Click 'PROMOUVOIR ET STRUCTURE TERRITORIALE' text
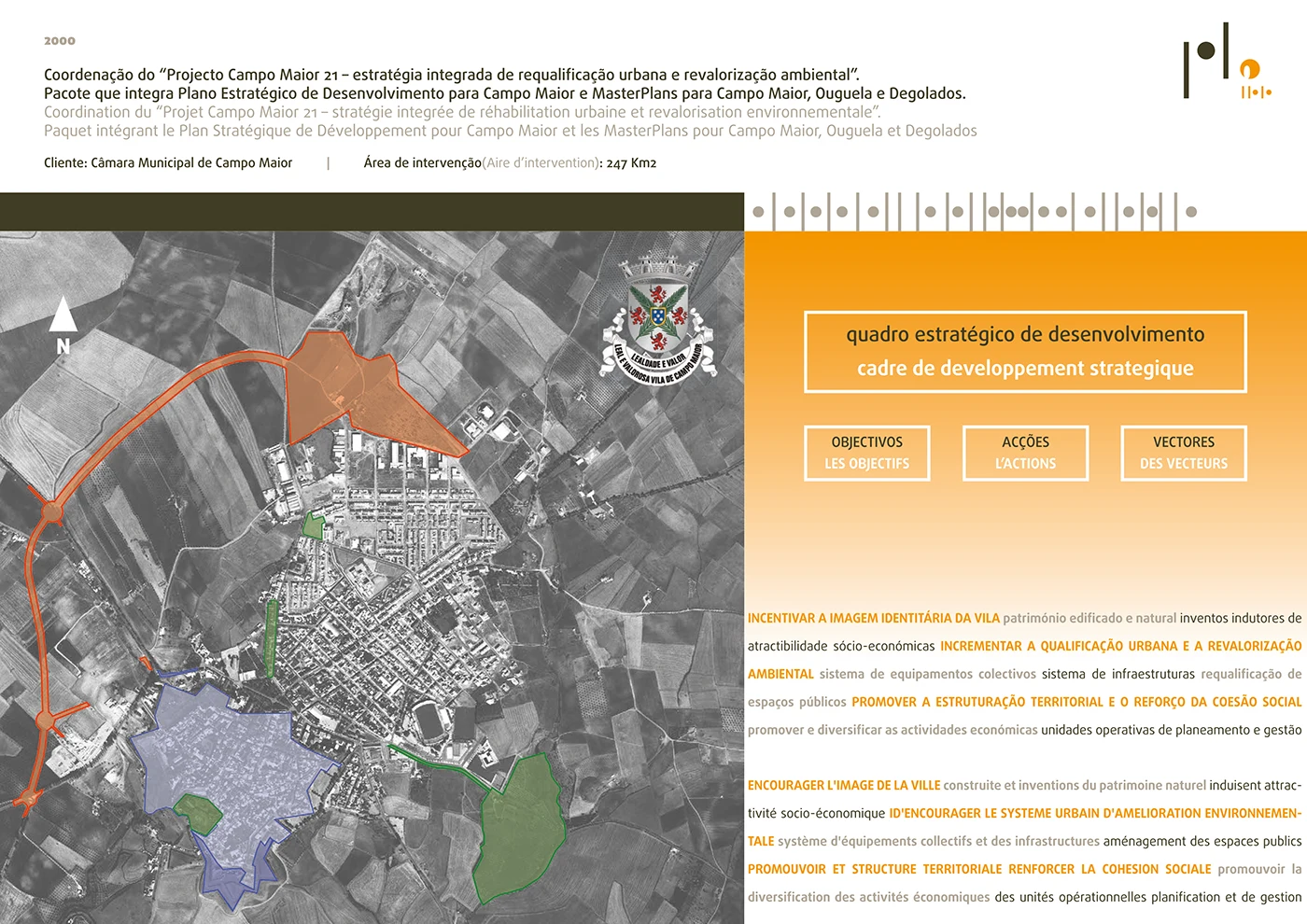Viewport: 1307px width, 924px height. point(875,869)
